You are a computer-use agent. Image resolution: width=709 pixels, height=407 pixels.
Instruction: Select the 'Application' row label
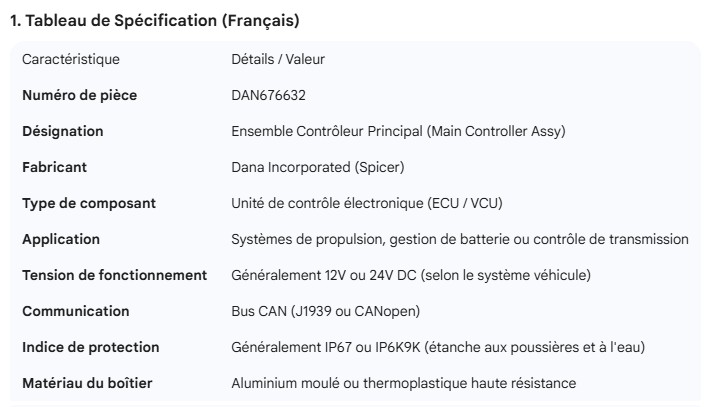coord(61,239)
